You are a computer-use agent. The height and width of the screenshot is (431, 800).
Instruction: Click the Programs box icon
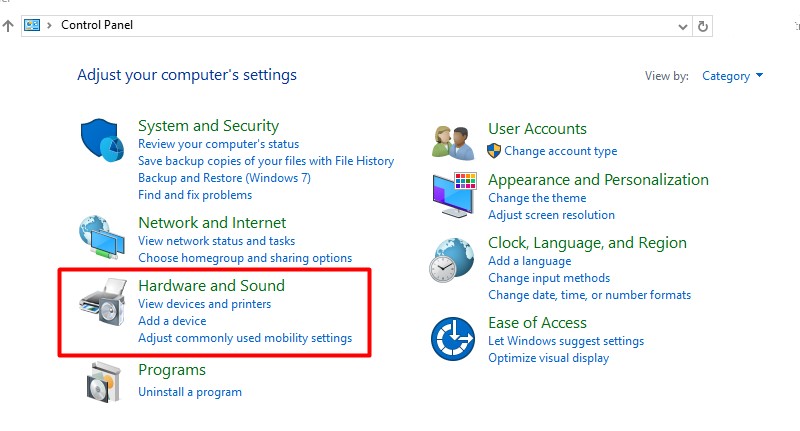click(102, 381)
